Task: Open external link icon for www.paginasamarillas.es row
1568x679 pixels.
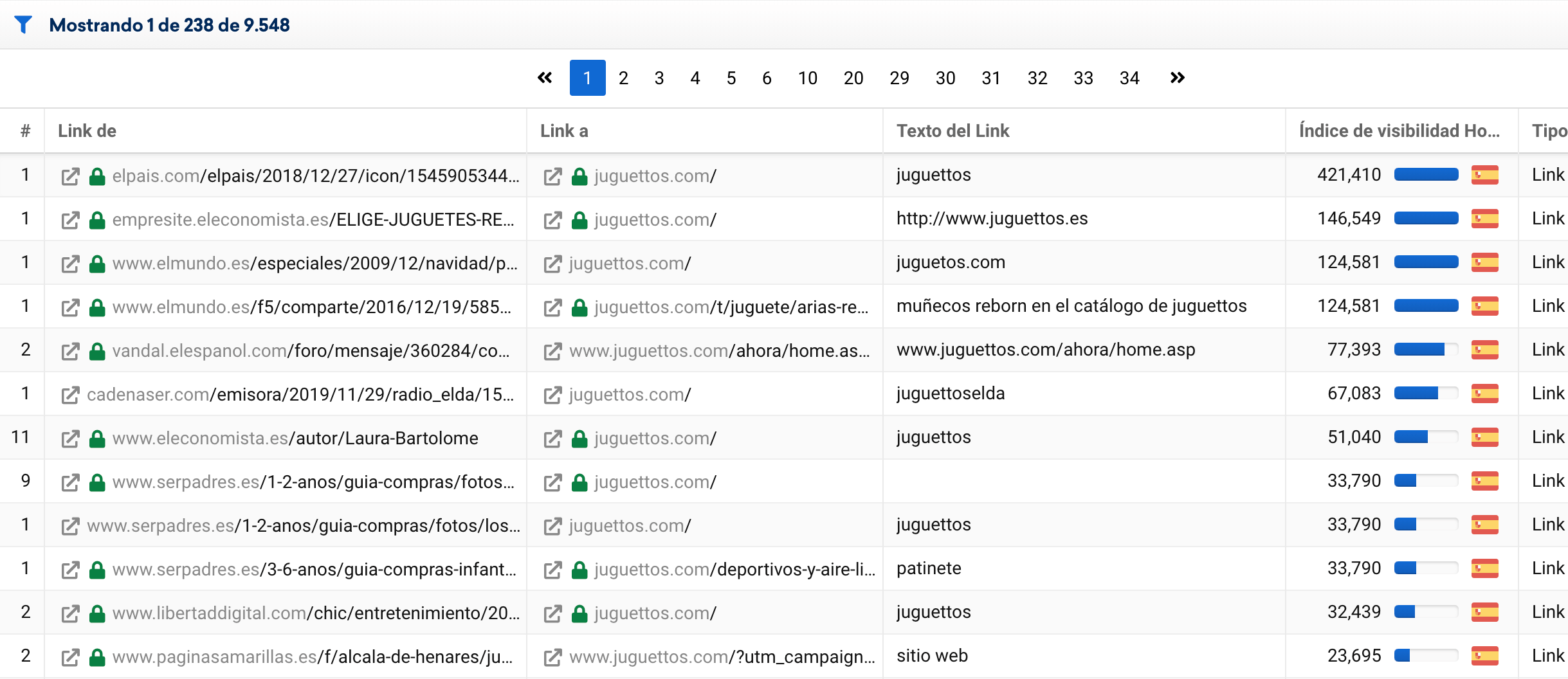Action: [70, 657]
